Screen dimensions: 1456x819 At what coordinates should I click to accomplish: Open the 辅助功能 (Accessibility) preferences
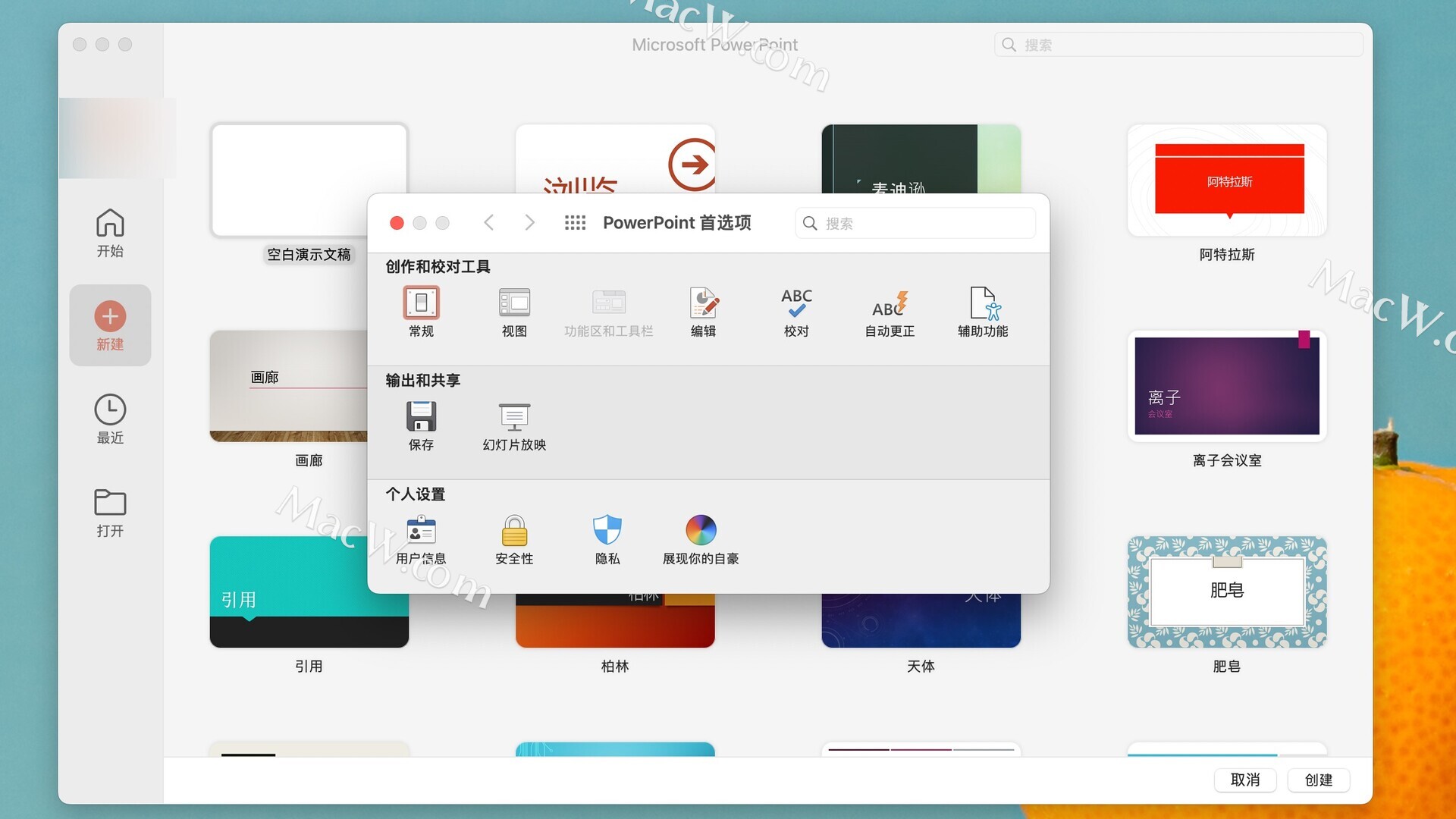point(983,312)
